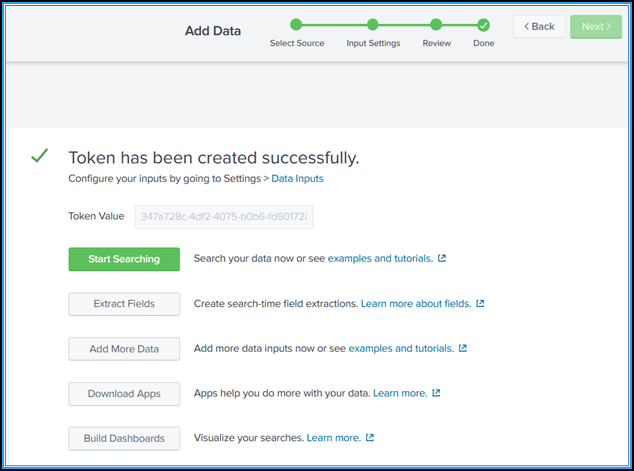Open Learn more about fields link
Image resolution: width=634 pixels, height=471 pixels.
click(x=416, y=304)
